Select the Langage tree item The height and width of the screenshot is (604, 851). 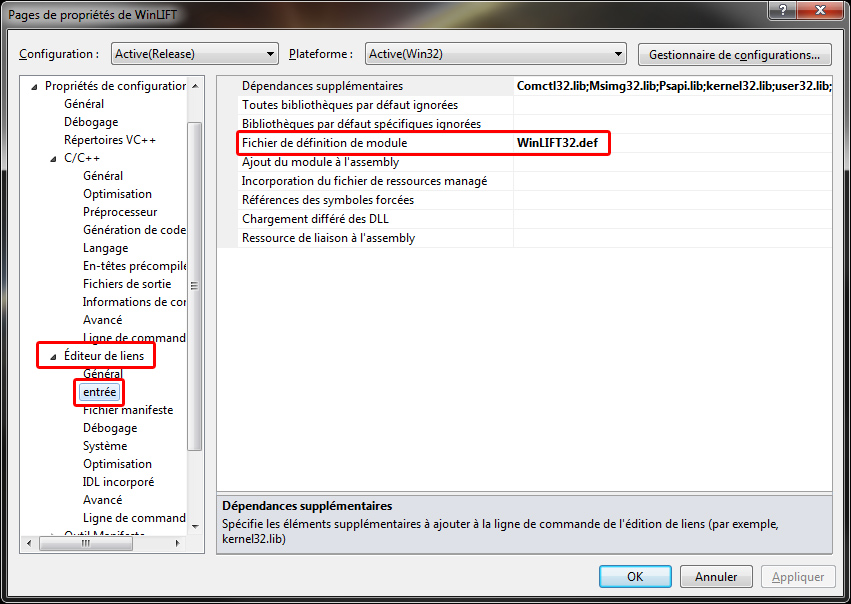105,247
